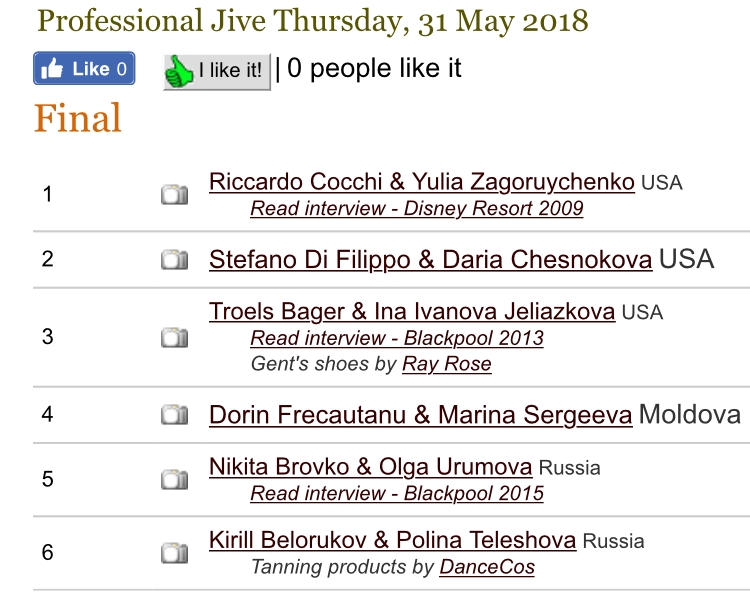Click the Professional Jive page heading
750x597 pixels.
pos(313,21)
